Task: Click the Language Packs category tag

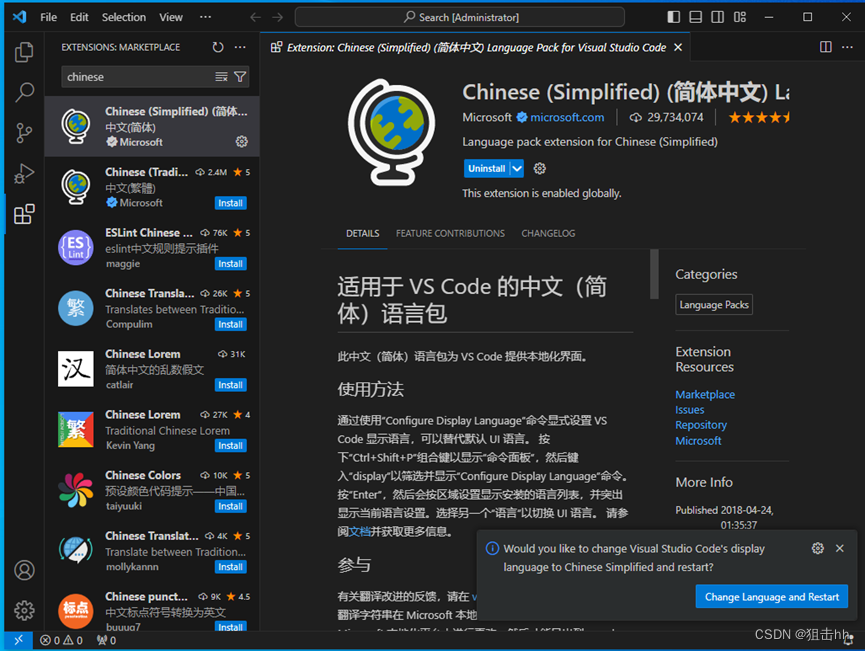Action: click(714, 305)
